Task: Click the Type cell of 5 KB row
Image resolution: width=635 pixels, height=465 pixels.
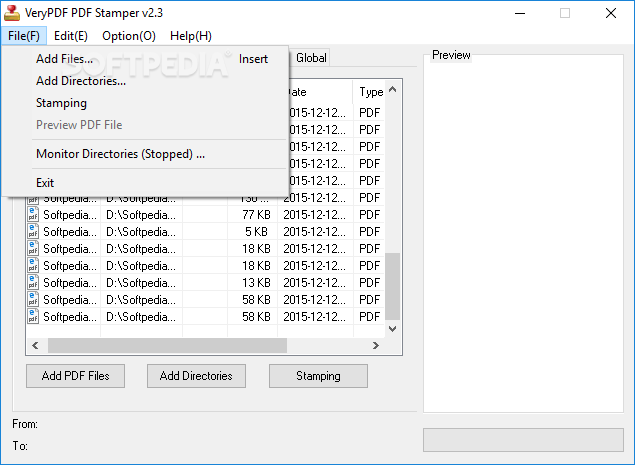Action: (x=369, y=232)
